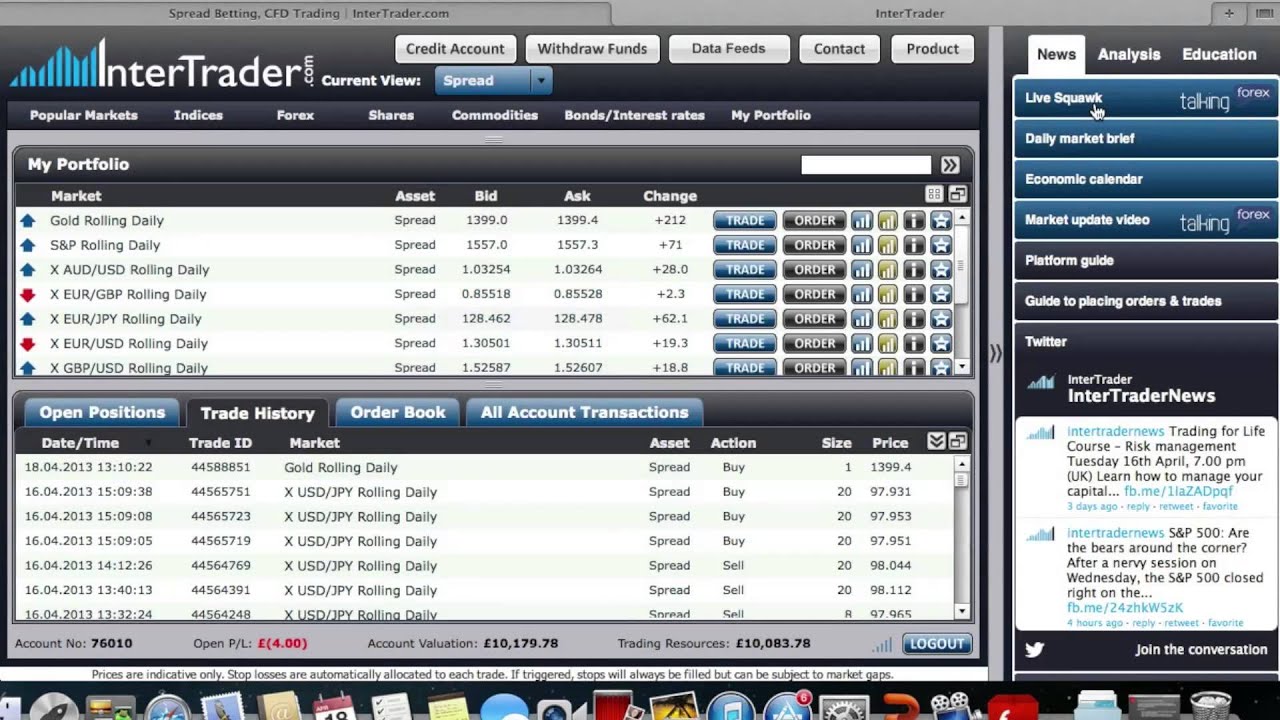
Task: Click the Credit Account button
Action: pos(455,48)
